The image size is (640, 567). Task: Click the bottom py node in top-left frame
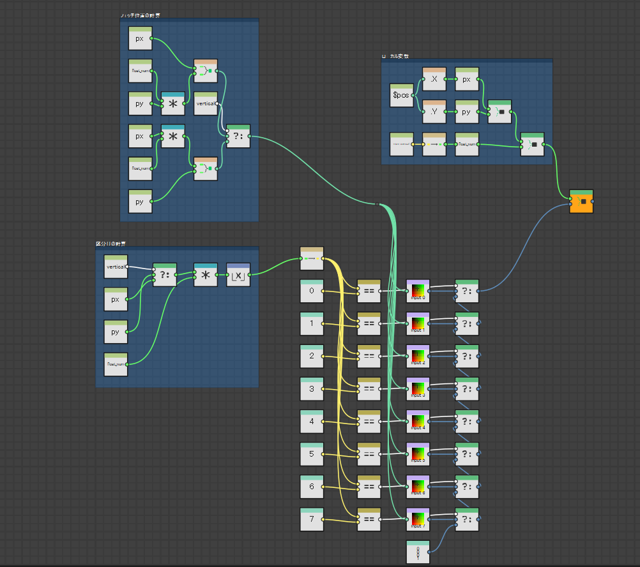click(140, 200)
